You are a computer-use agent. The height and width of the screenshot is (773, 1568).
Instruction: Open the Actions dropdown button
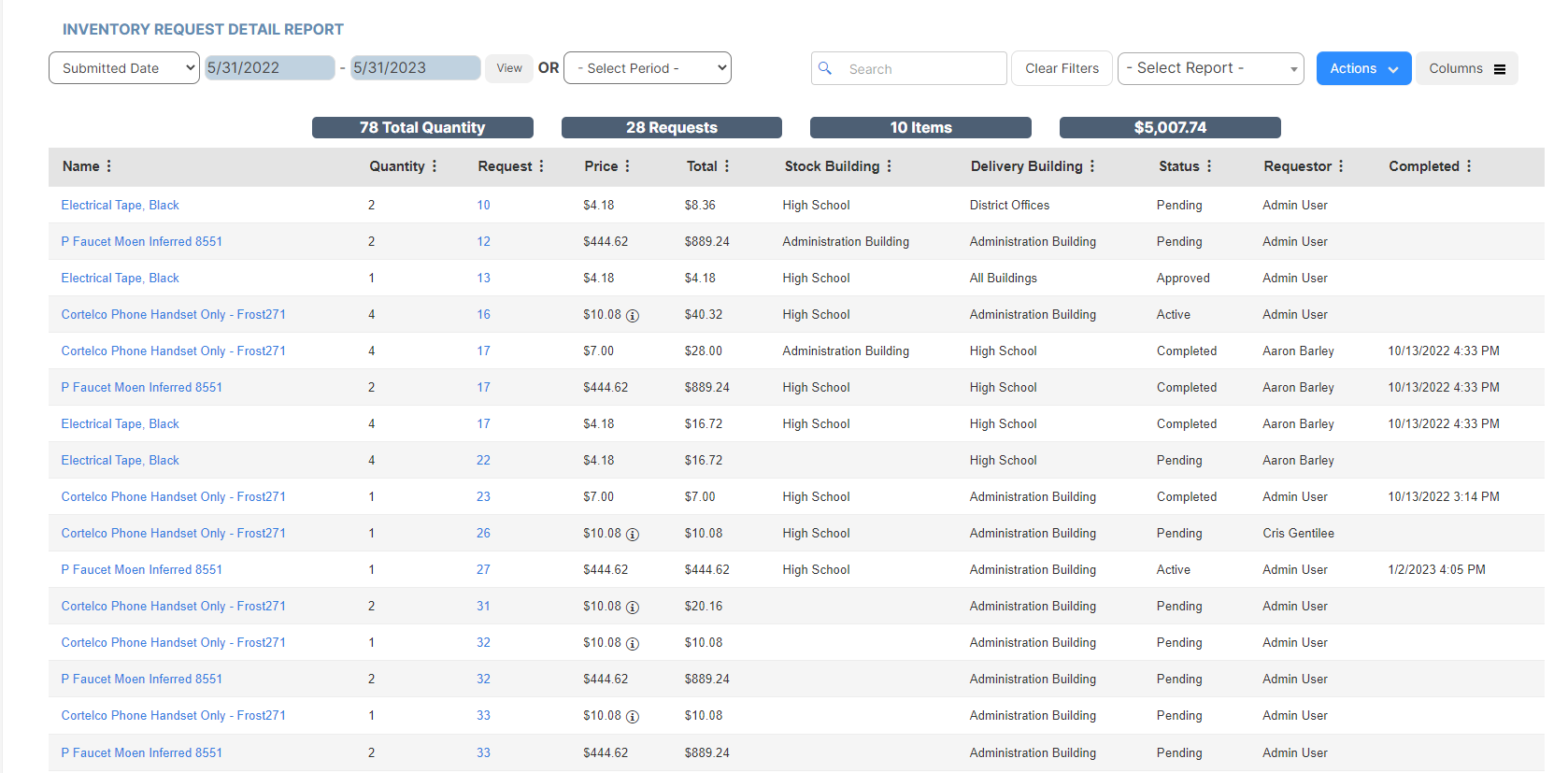point(1364,68)
